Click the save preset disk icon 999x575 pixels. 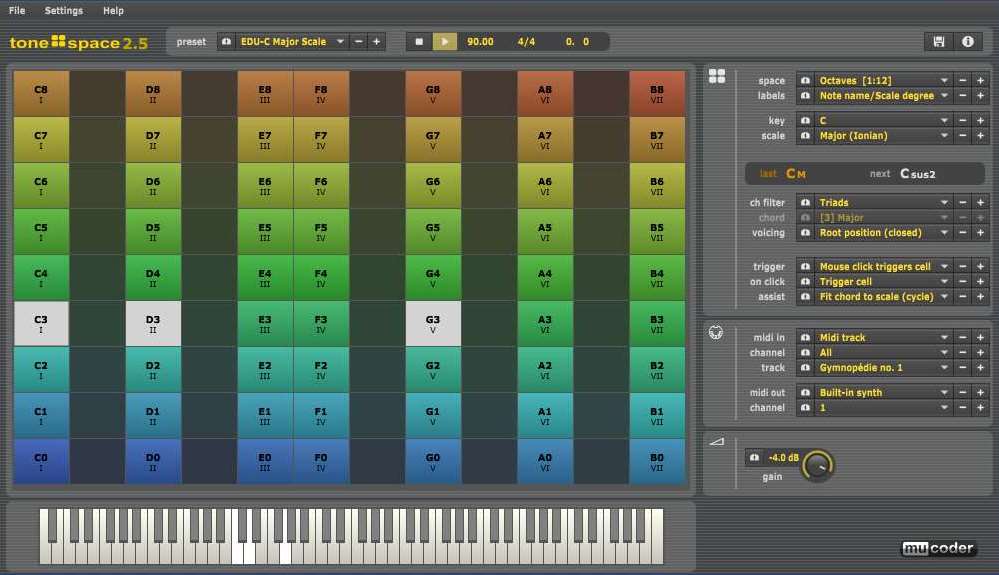coord(938,42)
